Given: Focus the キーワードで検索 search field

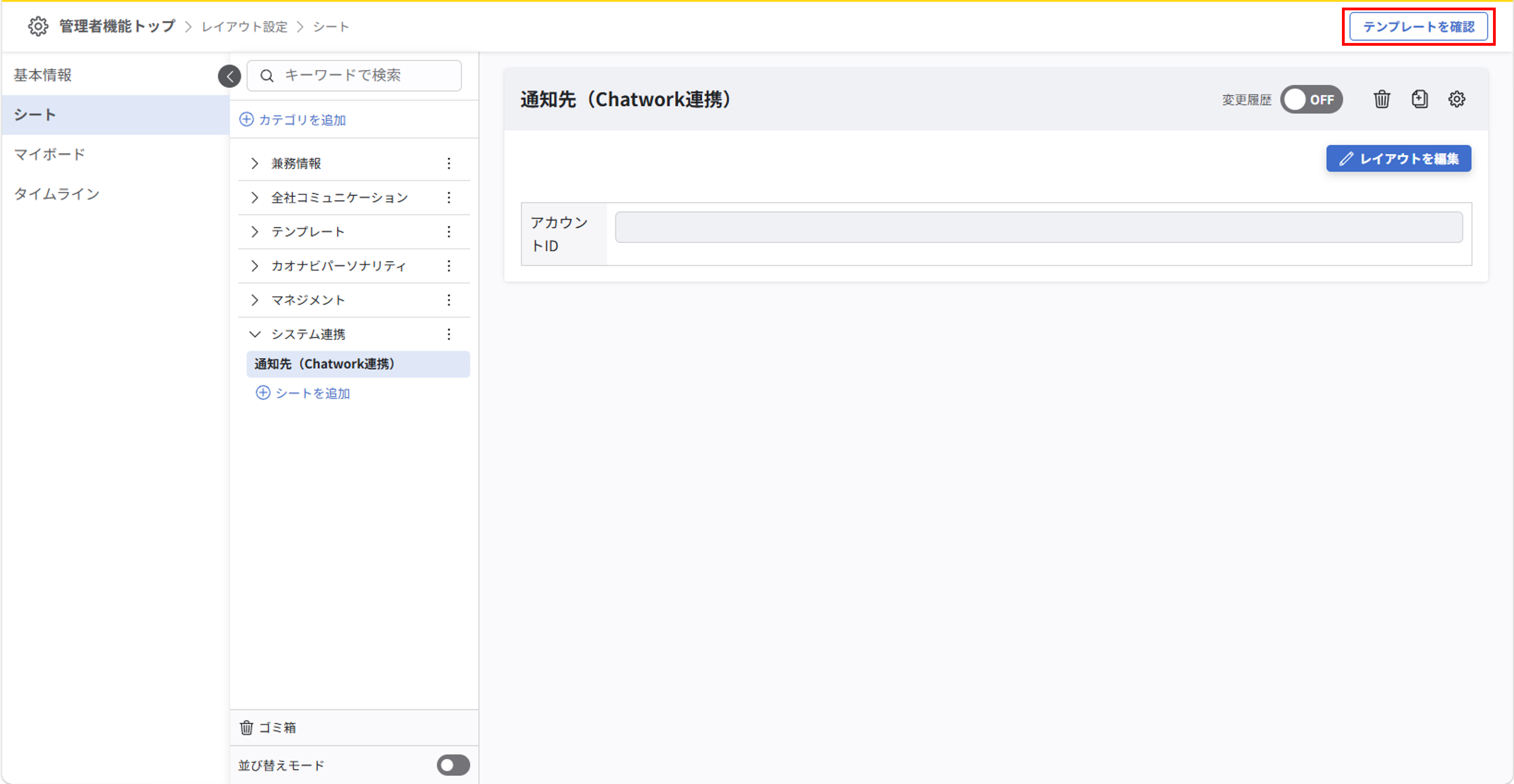Looking at the screenshot, I should tap(354, 76).
